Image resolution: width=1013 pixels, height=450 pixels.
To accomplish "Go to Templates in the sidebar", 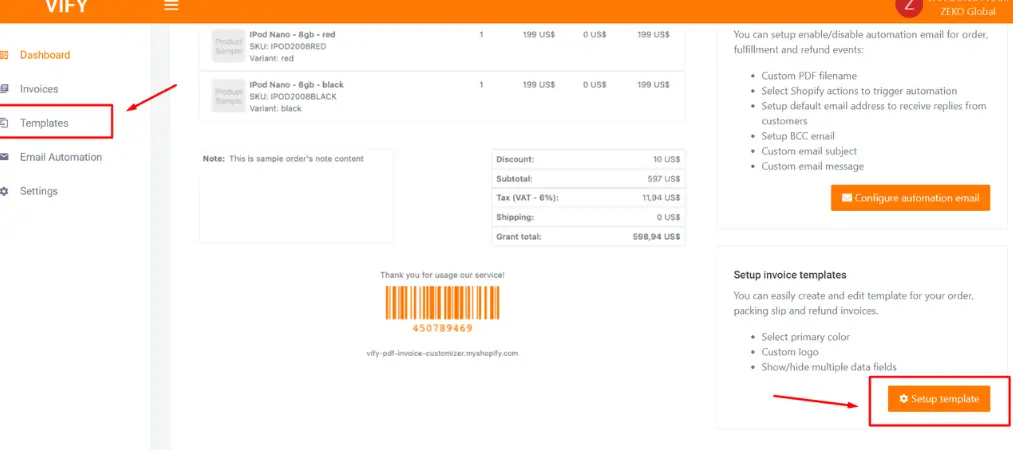I will point(44,123).
